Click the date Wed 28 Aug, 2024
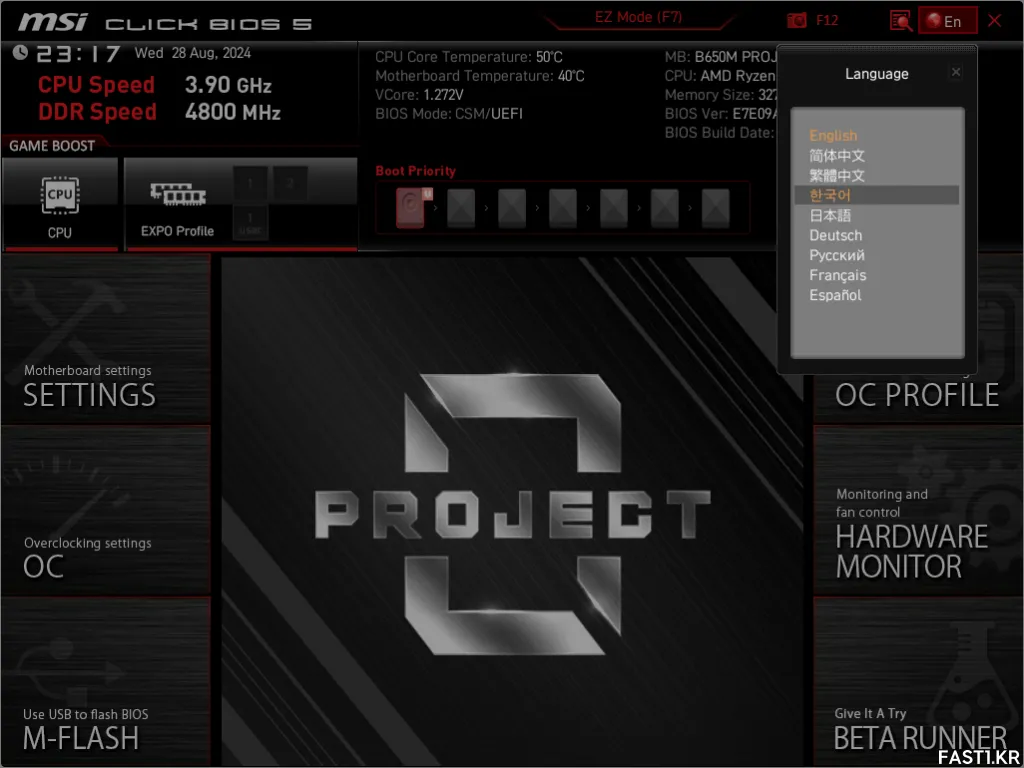 coord(193,53)
